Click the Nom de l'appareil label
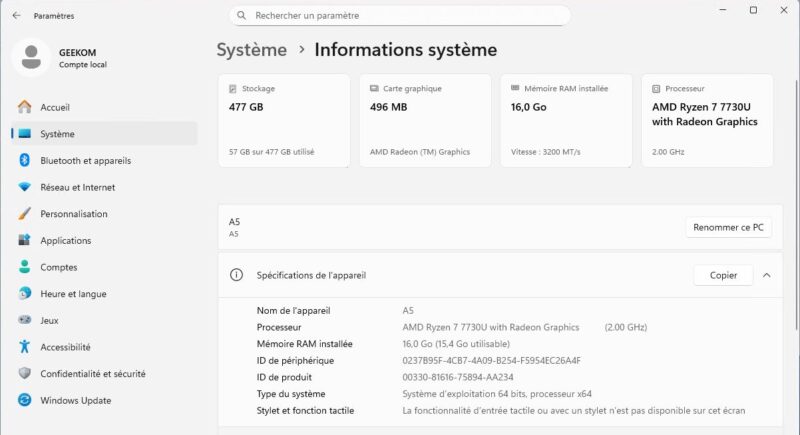Image resolution: width=800 pixels, height=435 pixels. (293, 310)
